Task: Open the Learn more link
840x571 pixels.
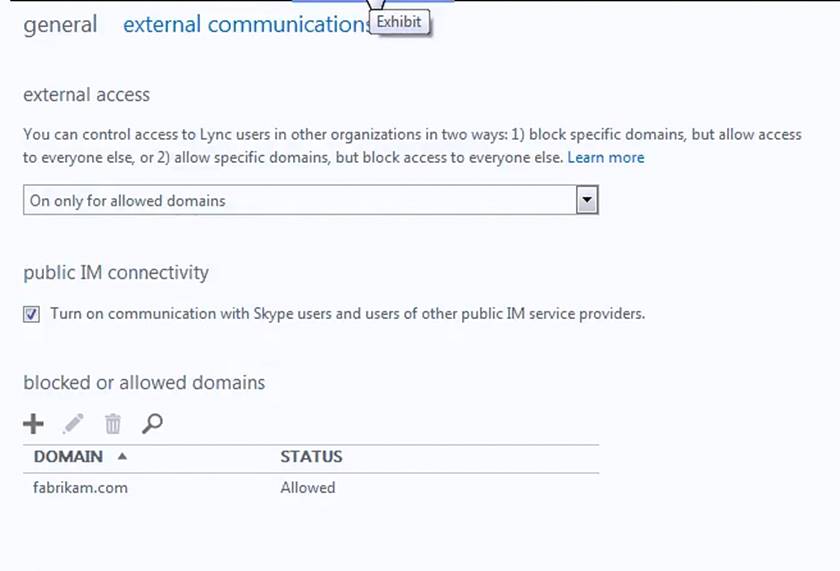Action: pyautogui.click(x=606, y=158)
